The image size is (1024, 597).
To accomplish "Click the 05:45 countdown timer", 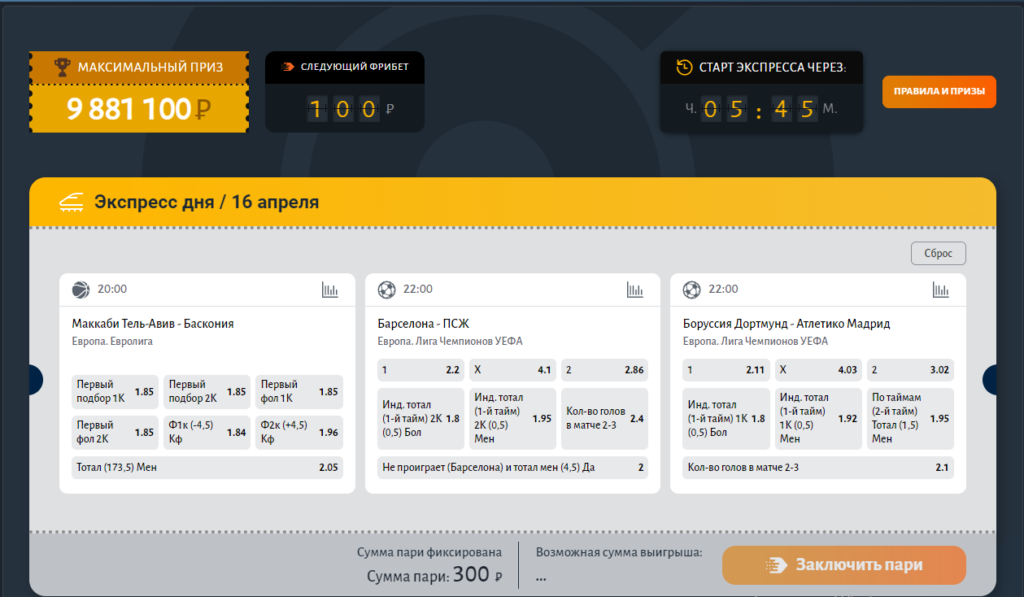I will click(x=761, y=108).
